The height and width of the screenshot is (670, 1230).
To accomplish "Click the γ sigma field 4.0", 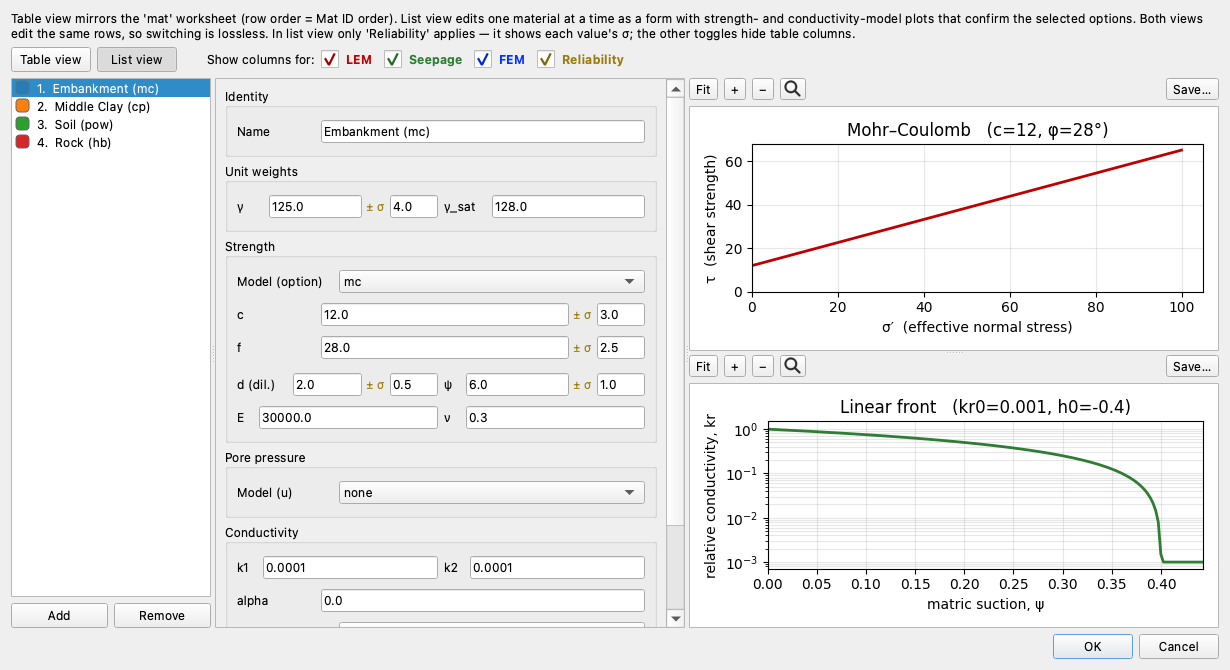I will [x=414, y=206].
